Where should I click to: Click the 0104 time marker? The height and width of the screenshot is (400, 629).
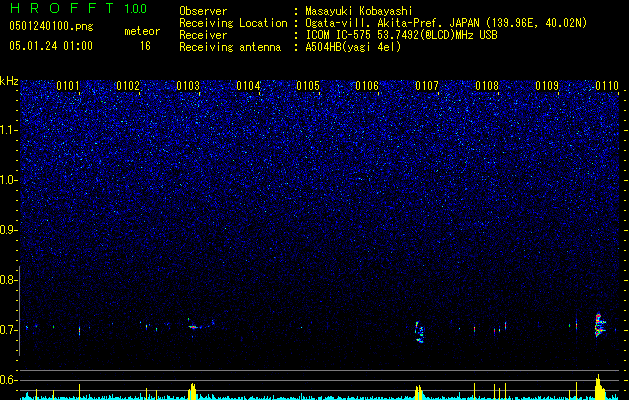[x=248, y=86]
